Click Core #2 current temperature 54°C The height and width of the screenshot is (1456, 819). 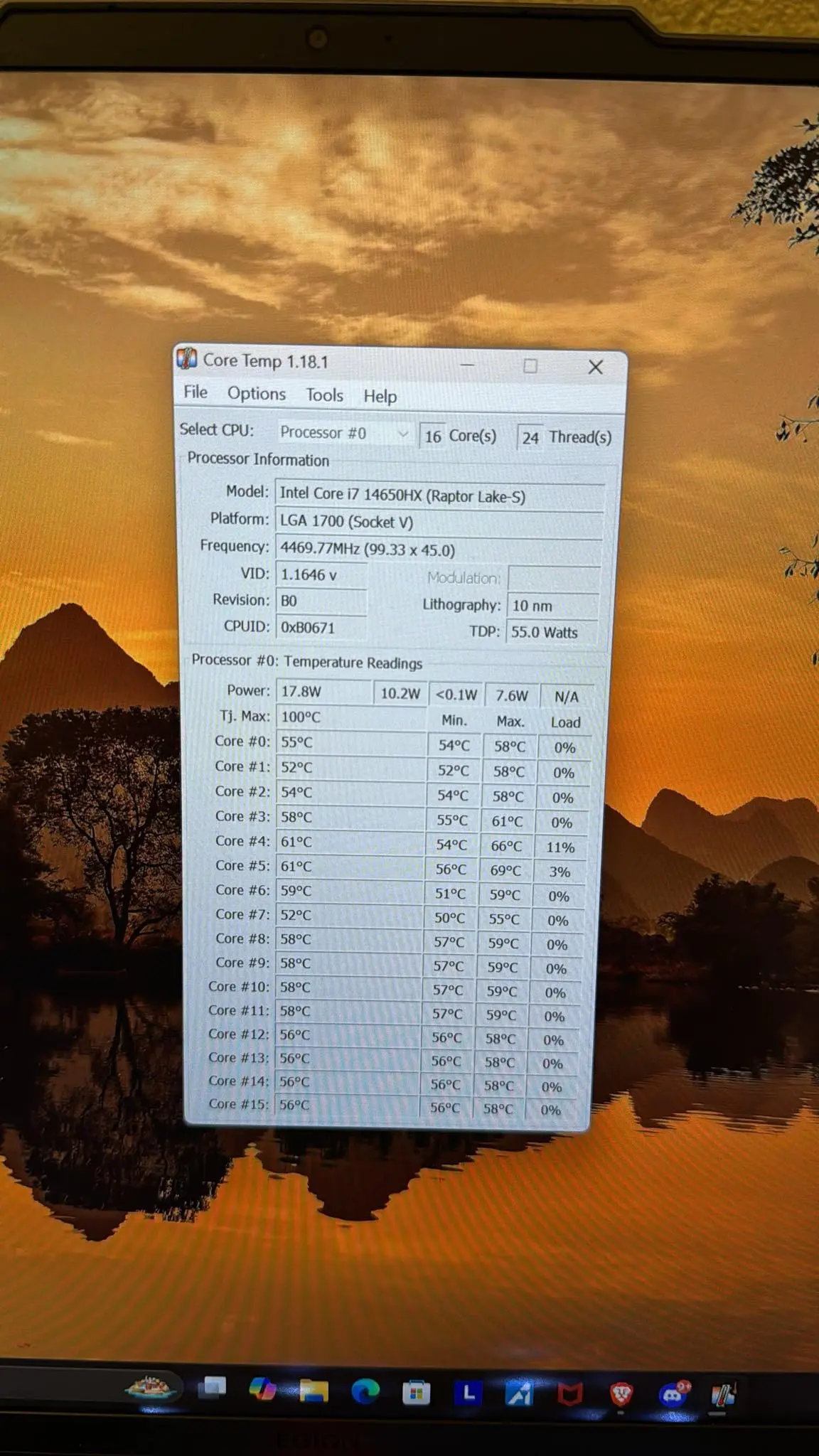pos(350,792)
